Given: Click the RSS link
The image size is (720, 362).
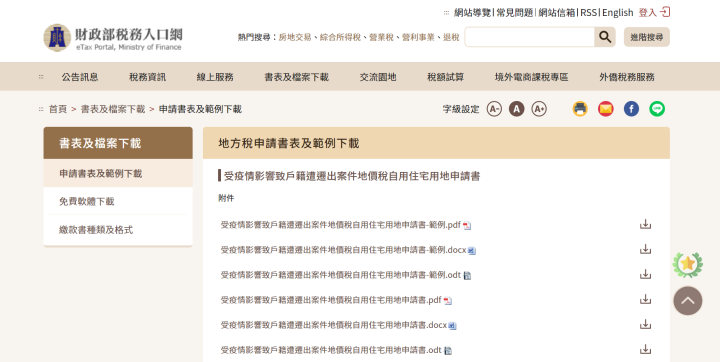Looking at the screenshot, I should click(589, 12).
